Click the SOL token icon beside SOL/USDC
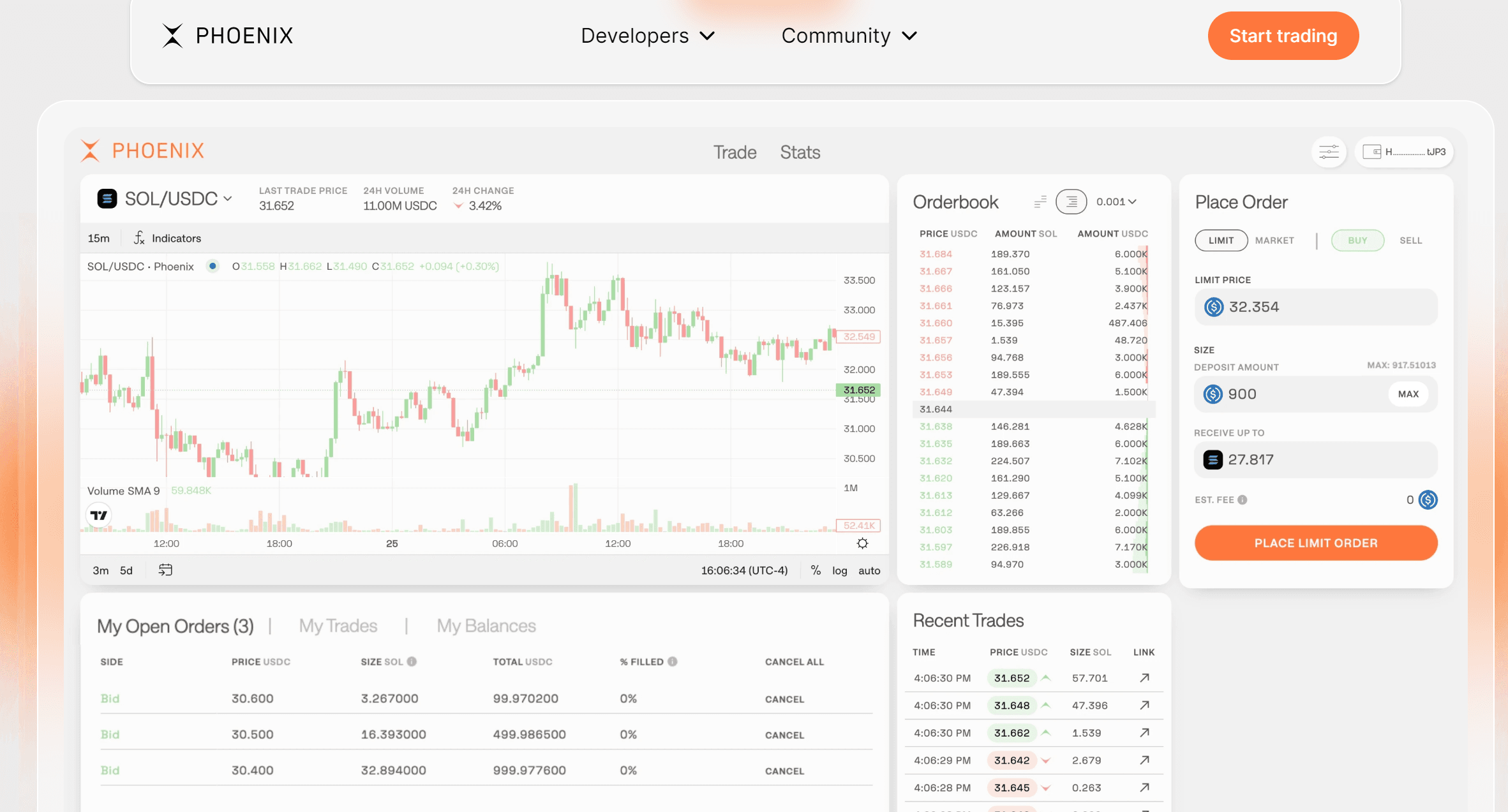Screen dimensions: 1508x812 tap(107, 199)
